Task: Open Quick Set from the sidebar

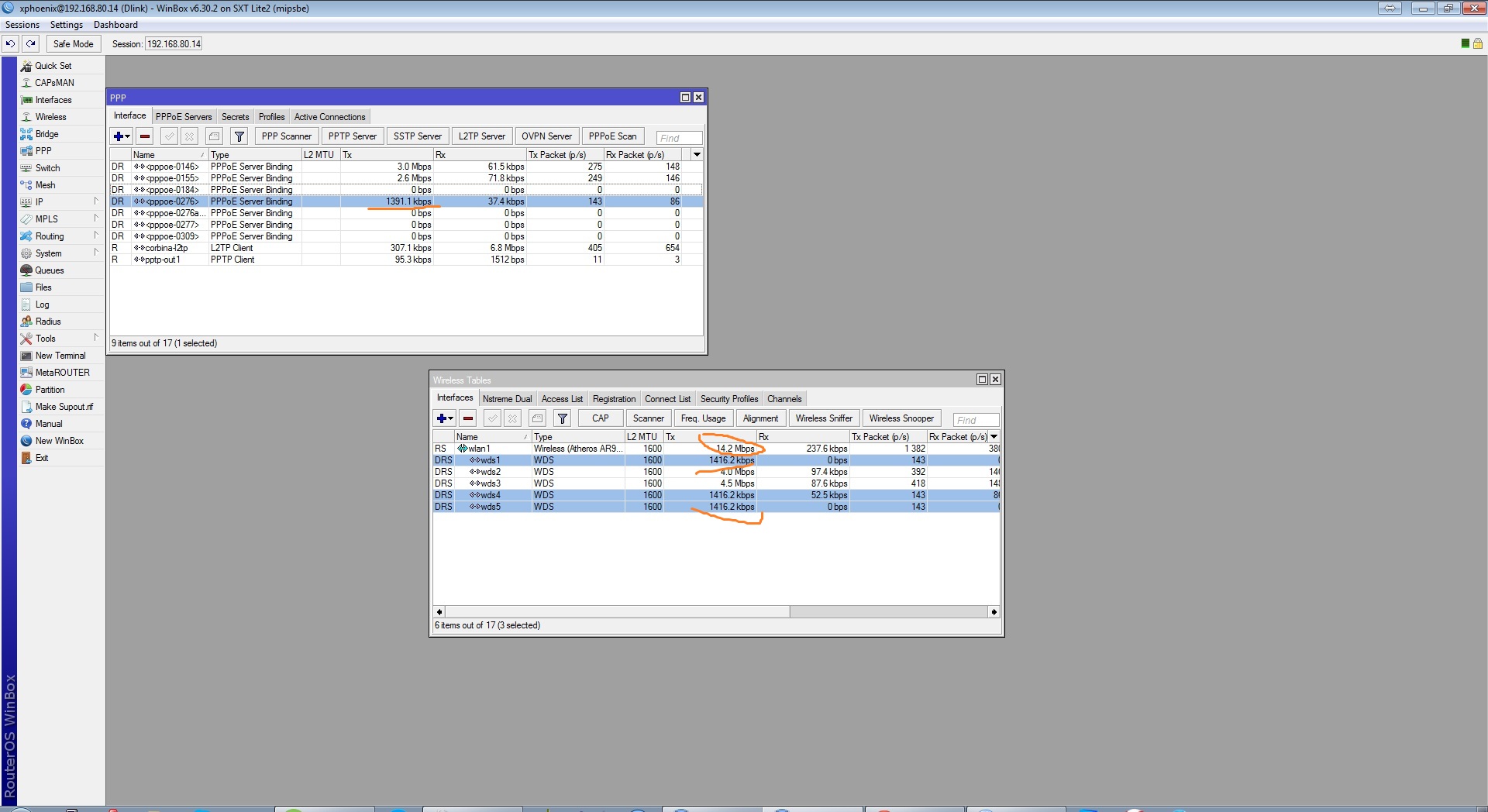Action: tap(53, 66)
